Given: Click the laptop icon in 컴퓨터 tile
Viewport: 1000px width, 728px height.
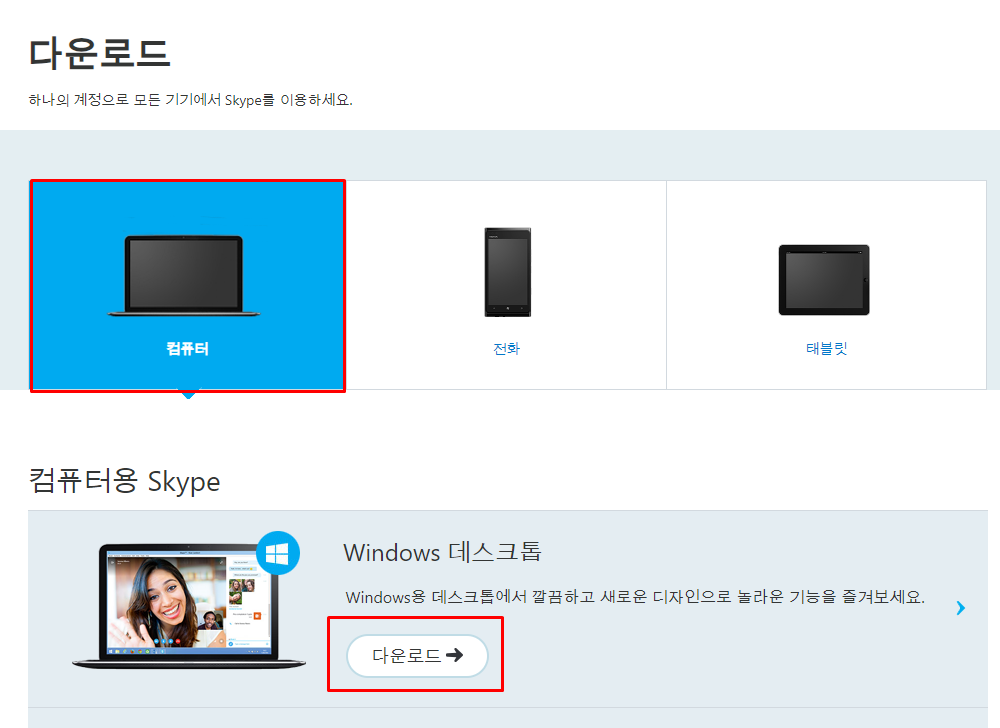Looking at the screenshot, I should (184, 276).
